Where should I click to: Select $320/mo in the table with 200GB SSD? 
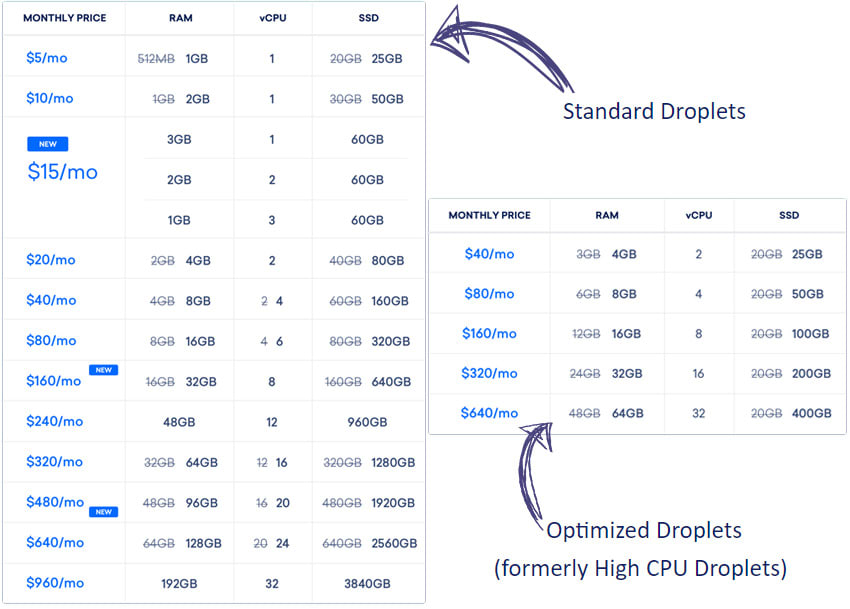489,373
